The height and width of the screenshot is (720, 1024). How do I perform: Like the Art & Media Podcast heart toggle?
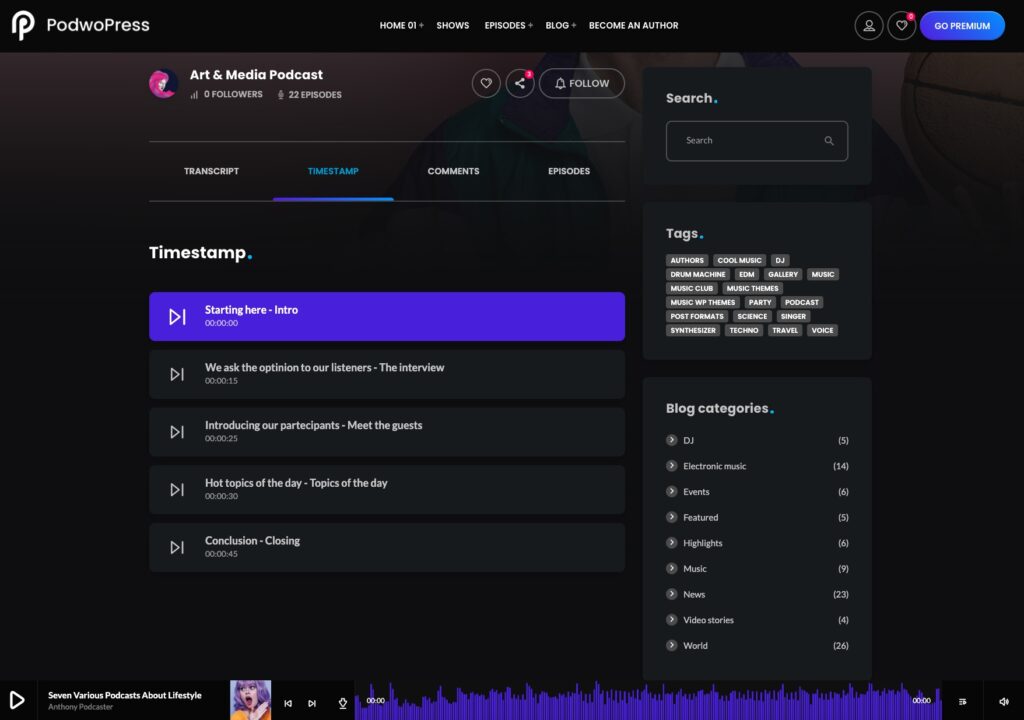click(486, 83)
